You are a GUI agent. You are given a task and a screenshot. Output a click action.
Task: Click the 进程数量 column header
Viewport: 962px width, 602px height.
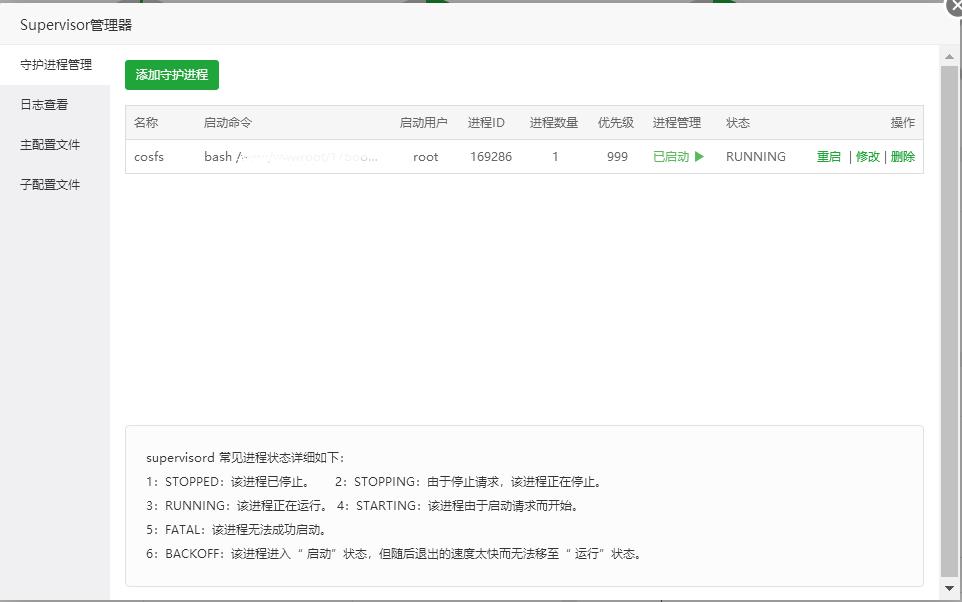[554, 123]
